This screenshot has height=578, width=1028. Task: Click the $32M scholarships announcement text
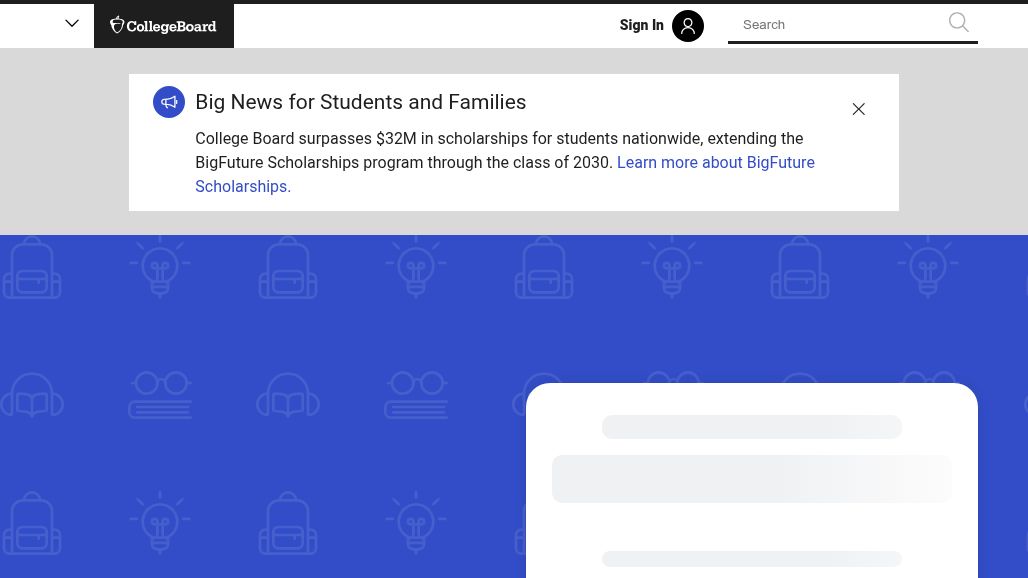(498, 139)
